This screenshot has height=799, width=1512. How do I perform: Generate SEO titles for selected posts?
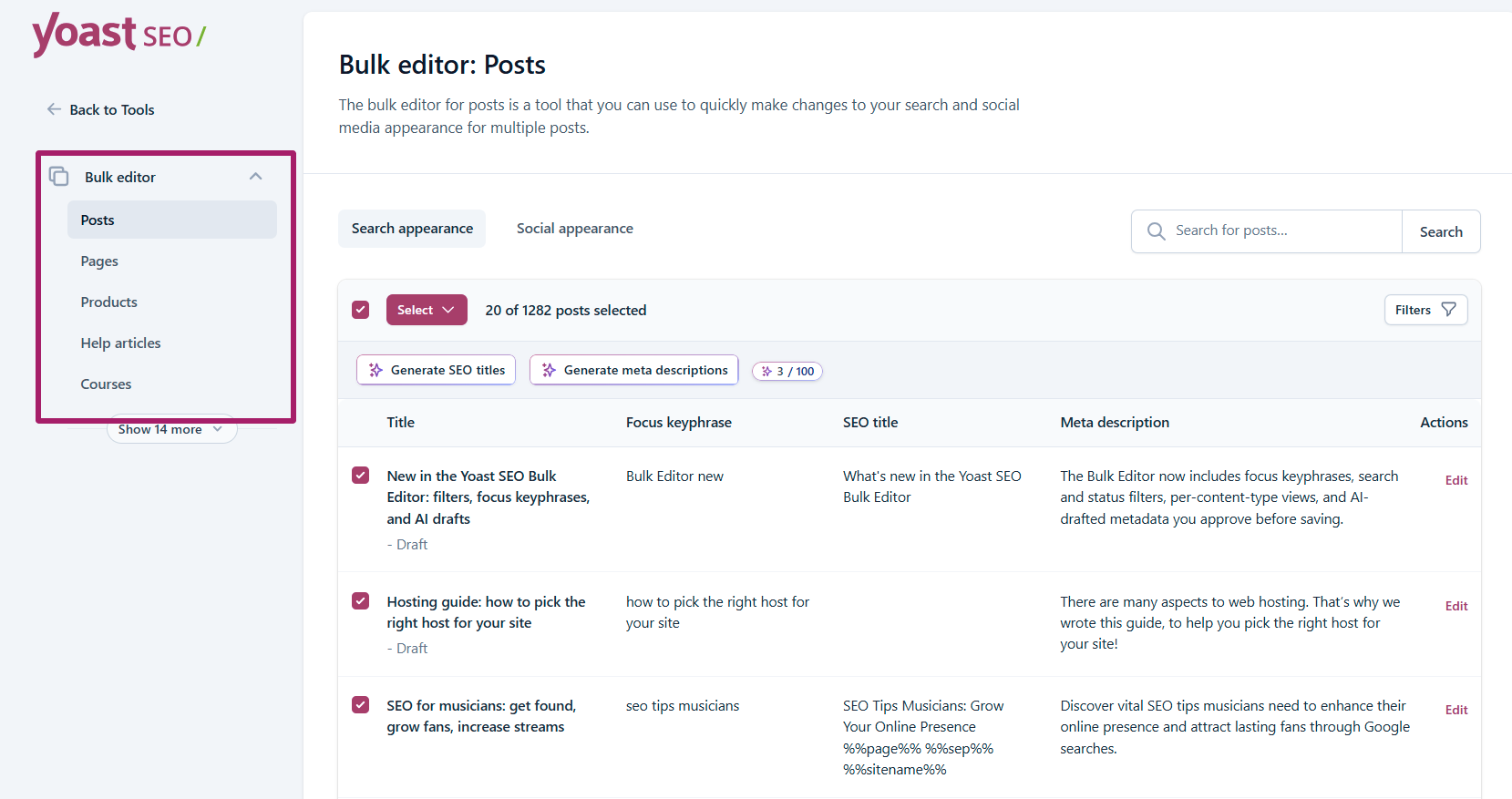(437, 370)
